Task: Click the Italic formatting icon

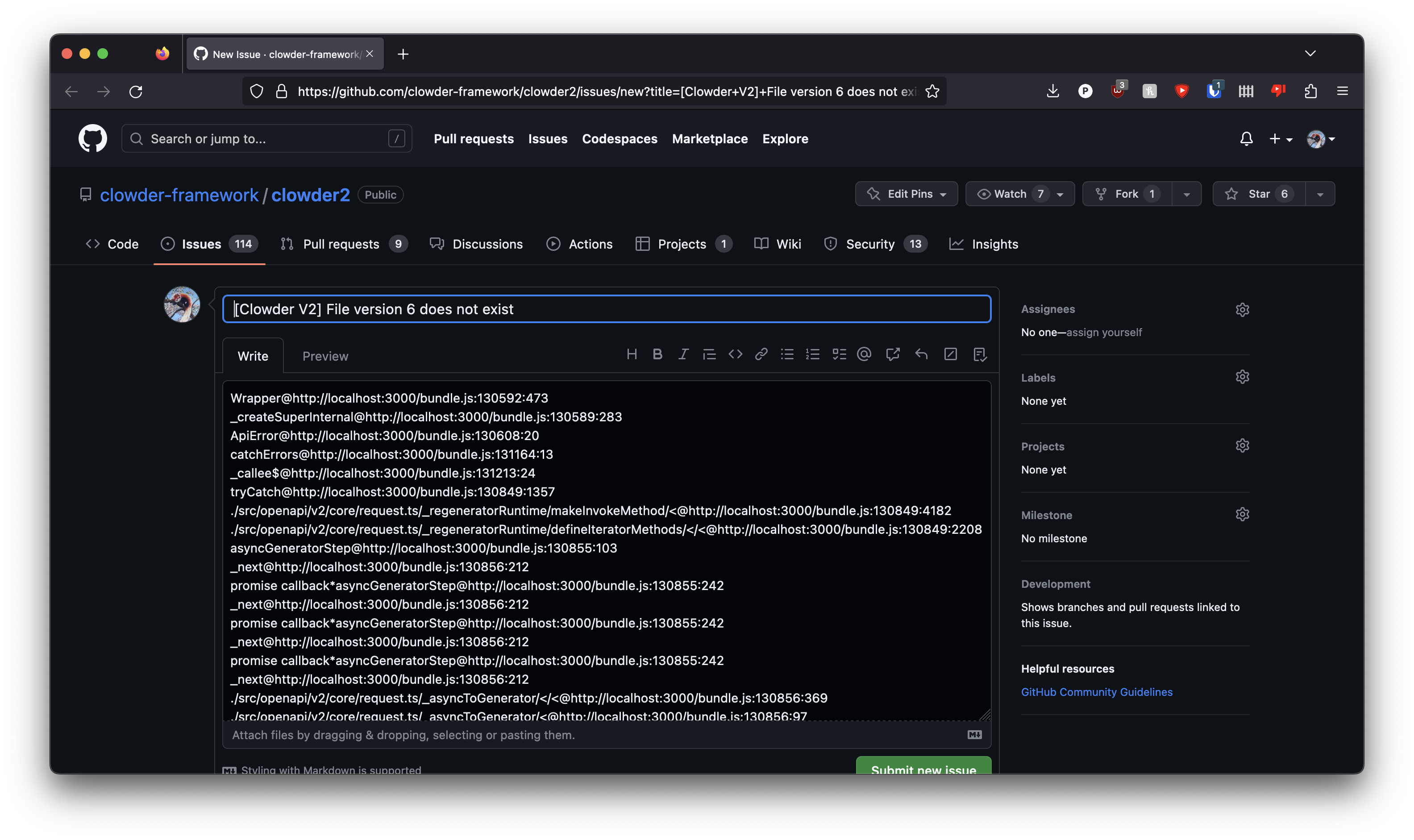Action: (x=683, y=354)
